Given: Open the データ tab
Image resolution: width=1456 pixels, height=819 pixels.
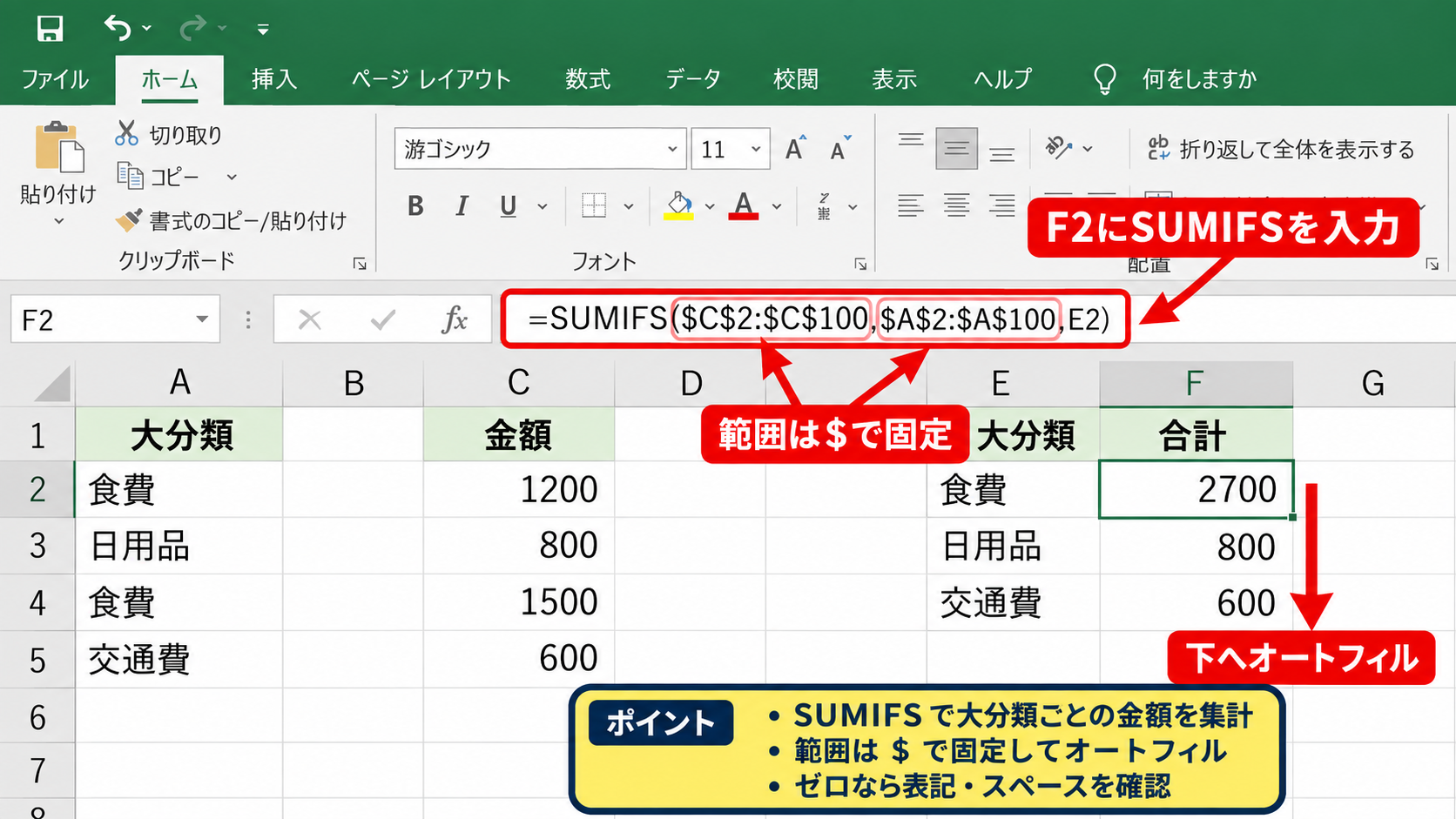Looking at the screenshot, I should tap(693, 79).
